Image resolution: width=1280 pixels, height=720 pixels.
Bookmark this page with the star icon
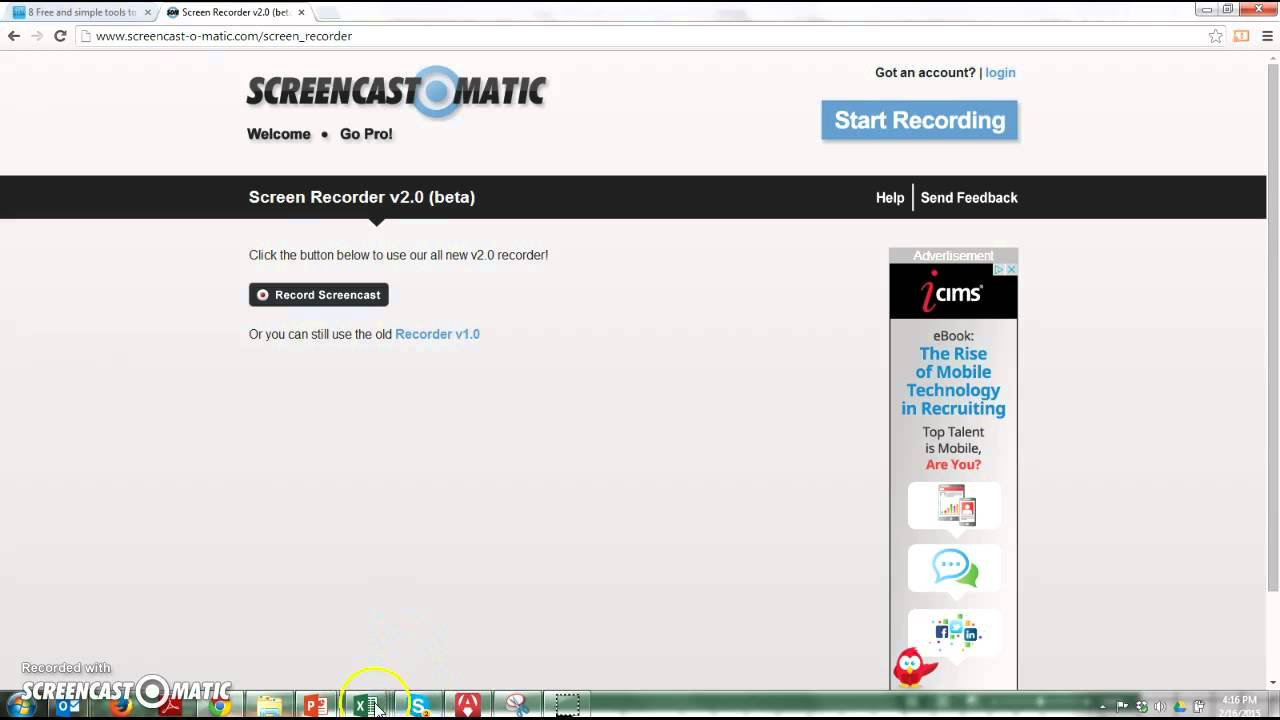click(1215, 36)
